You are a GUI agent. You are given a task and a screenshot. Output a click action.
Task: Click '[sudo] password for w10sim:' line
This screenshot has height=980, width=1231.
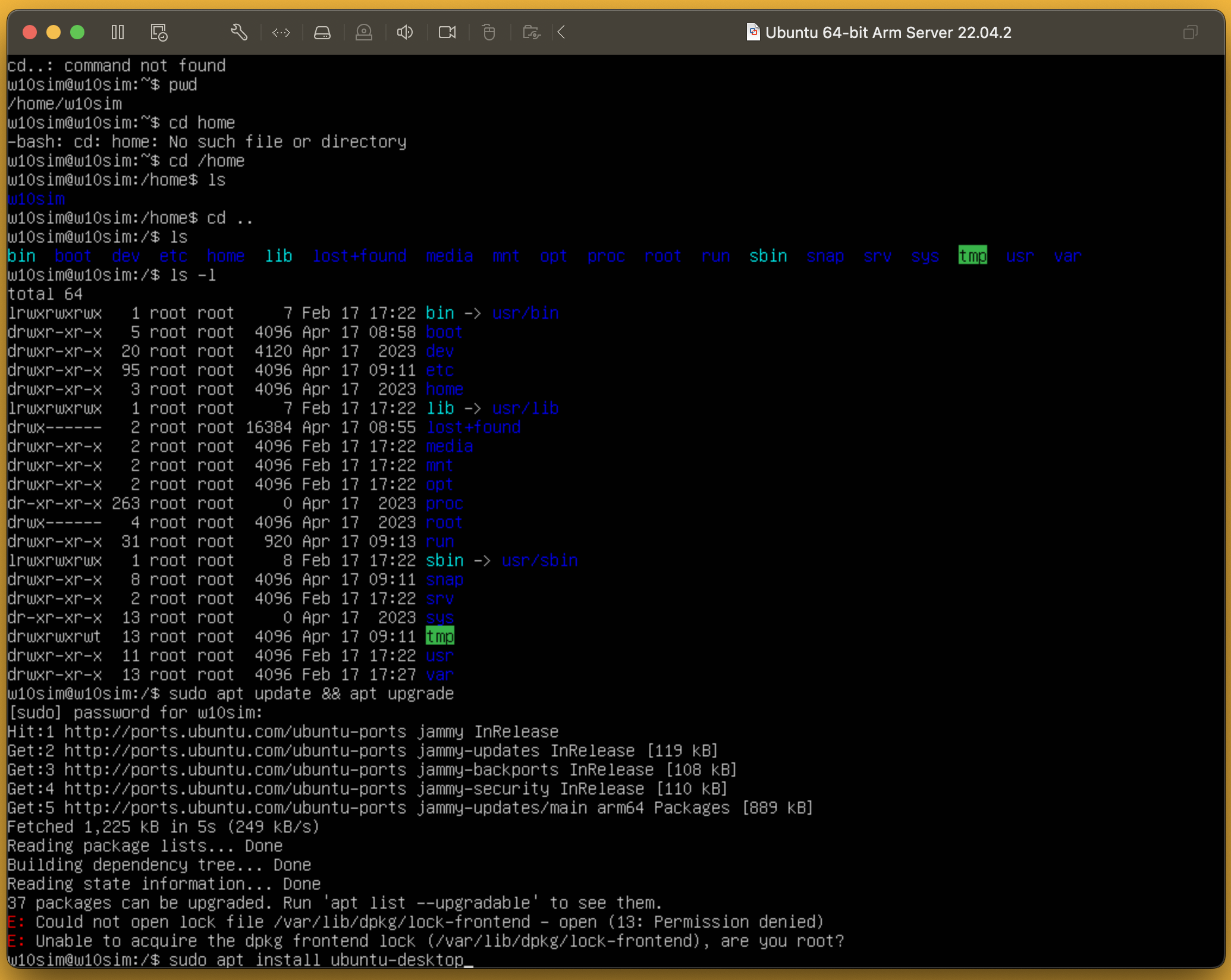(136, 712)
